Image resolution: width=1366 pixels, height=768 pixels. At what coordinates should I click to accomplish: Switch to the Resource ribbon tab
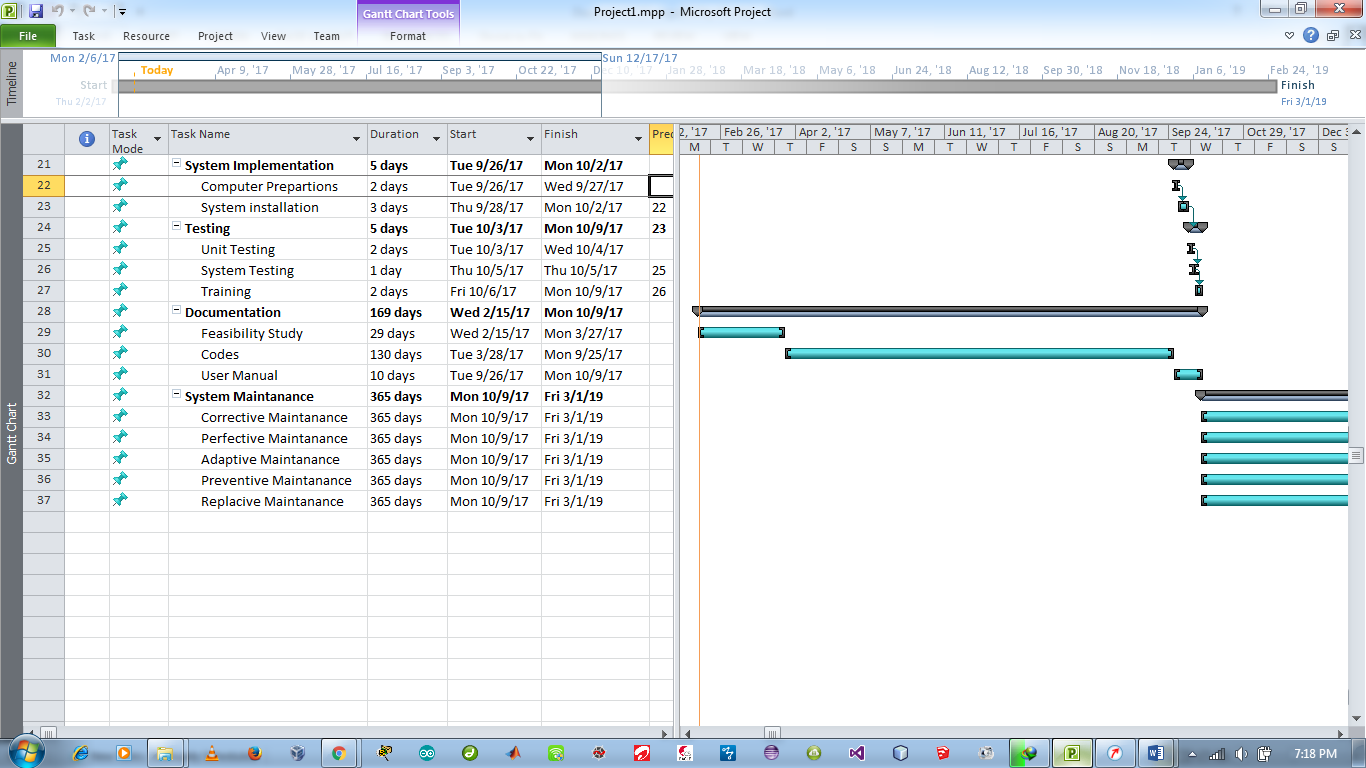(x=146, y=35)
